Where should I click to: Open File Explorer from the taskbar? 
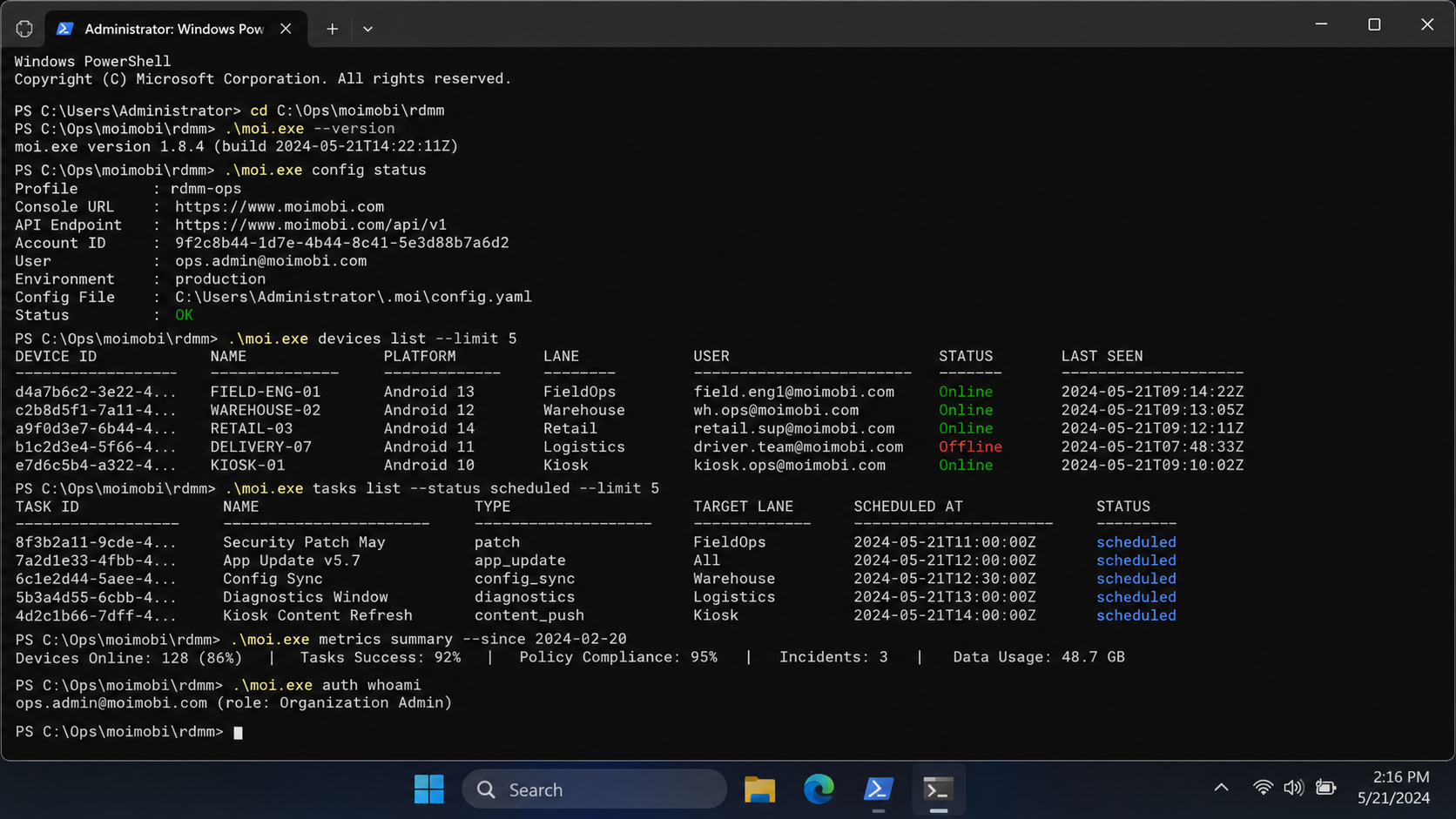click(759, 789)
